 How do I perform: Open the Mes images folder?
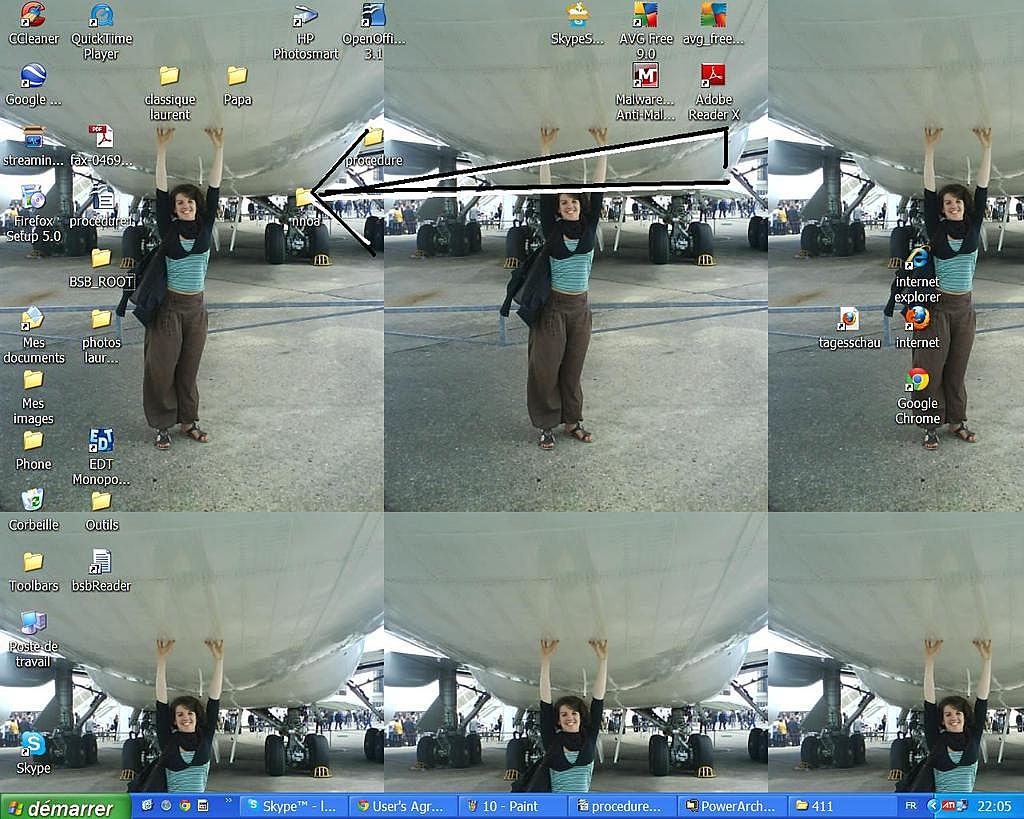(x=33, y=396)
